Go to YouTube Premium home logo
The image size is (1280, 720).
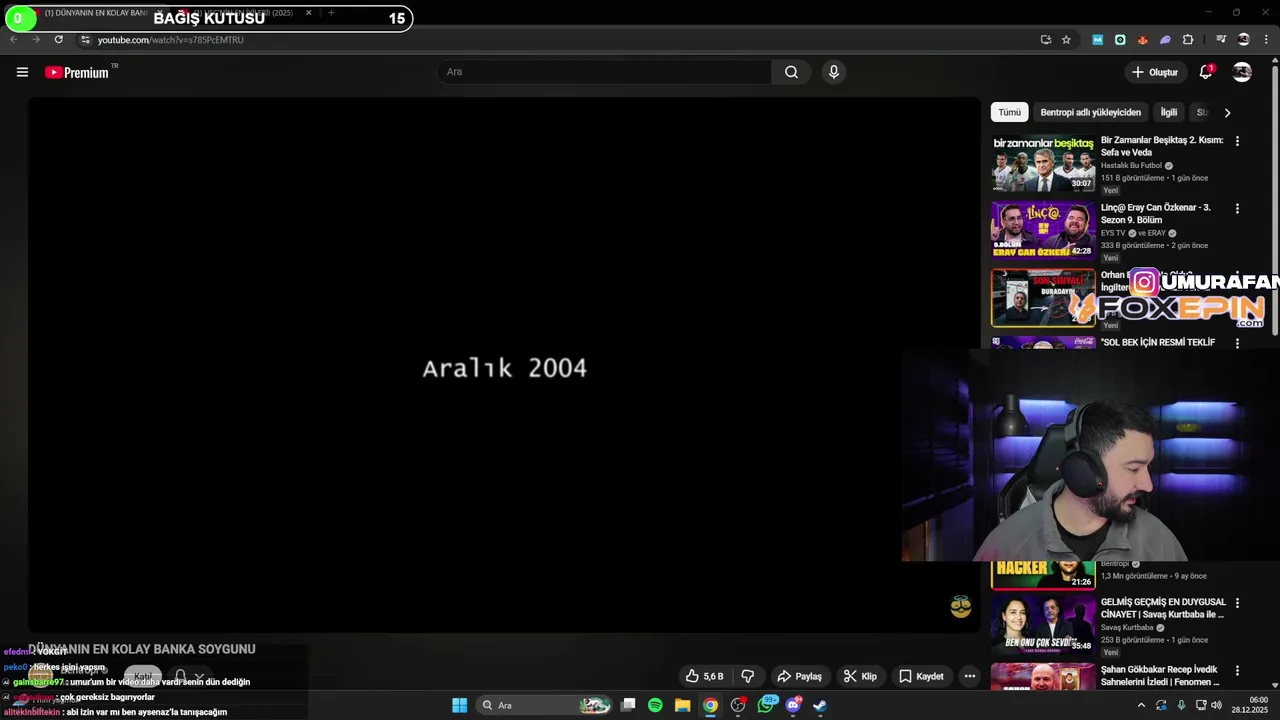point(77,72)
